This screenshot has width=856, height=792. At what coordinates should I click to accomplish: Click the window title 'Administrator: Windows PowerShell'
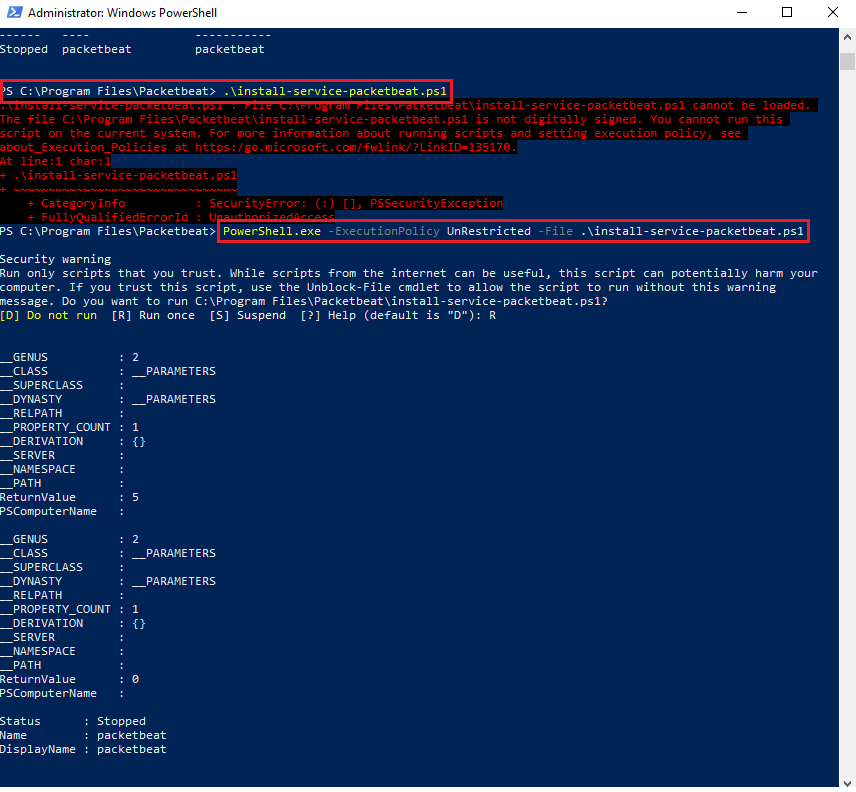[122, 13]
